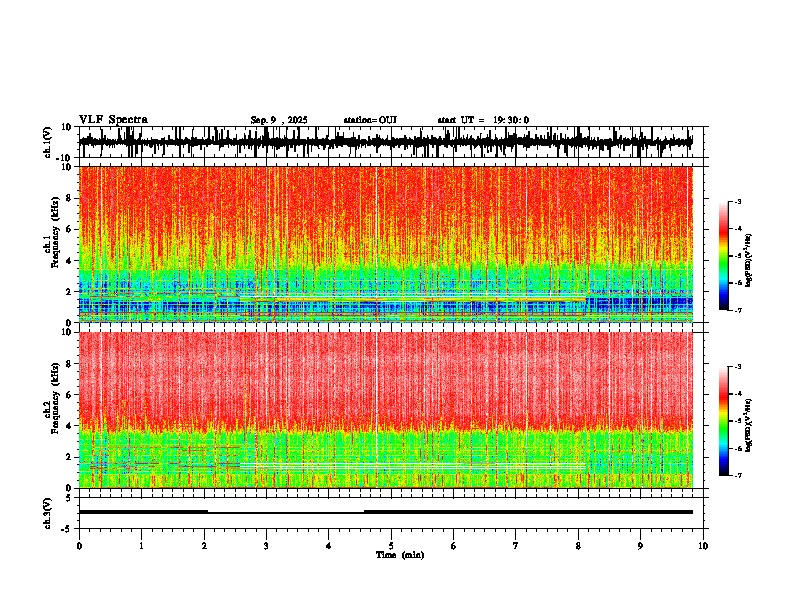The height and width of the screenshot is (612, 792).
Task: Click the "0" tick on the time axis
Action: [x=79, y=546]
